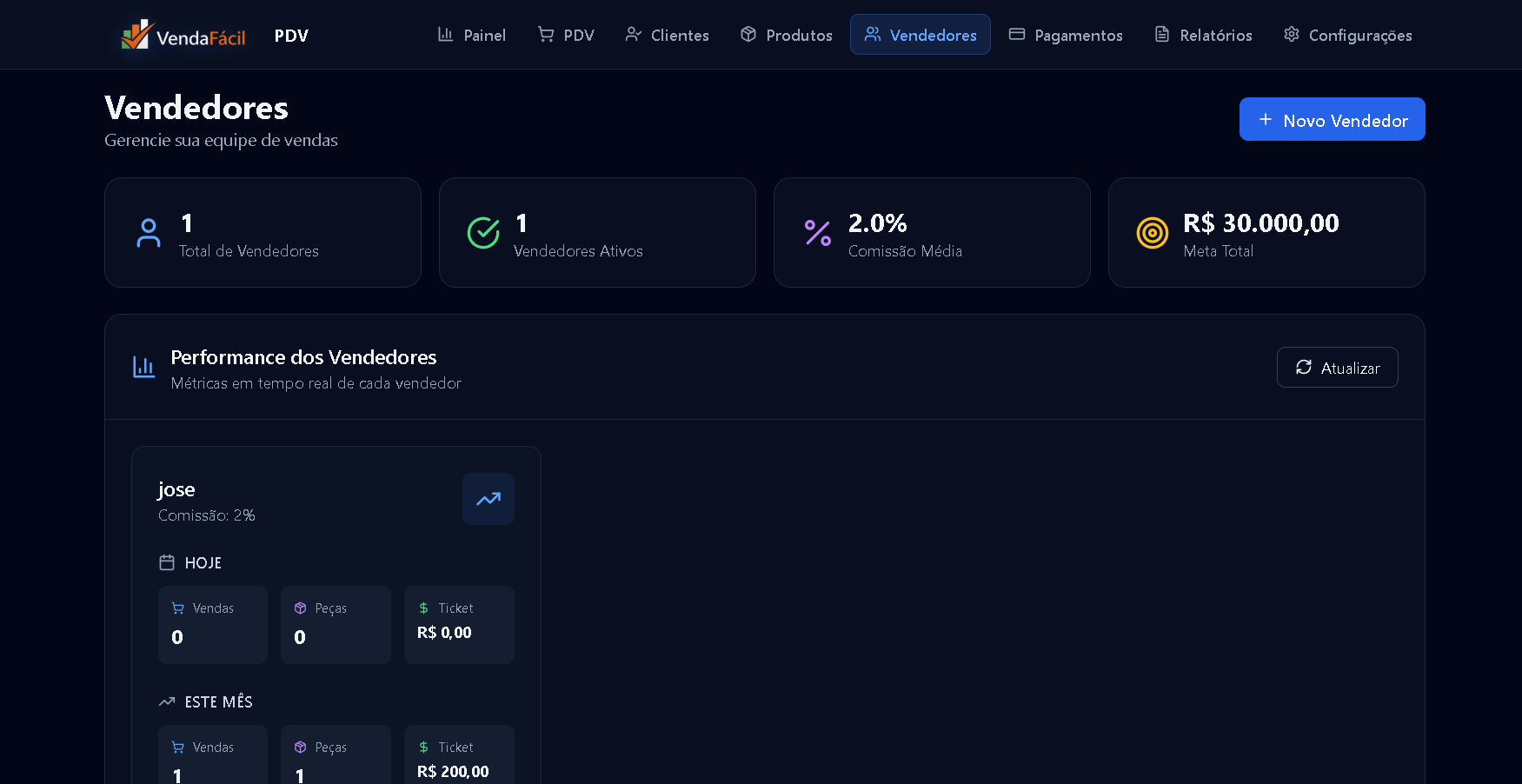Viewport: 1522px width, 784px height.
Task: Click the box icon in HOJE Peças tile
Action: coord(301,608)
